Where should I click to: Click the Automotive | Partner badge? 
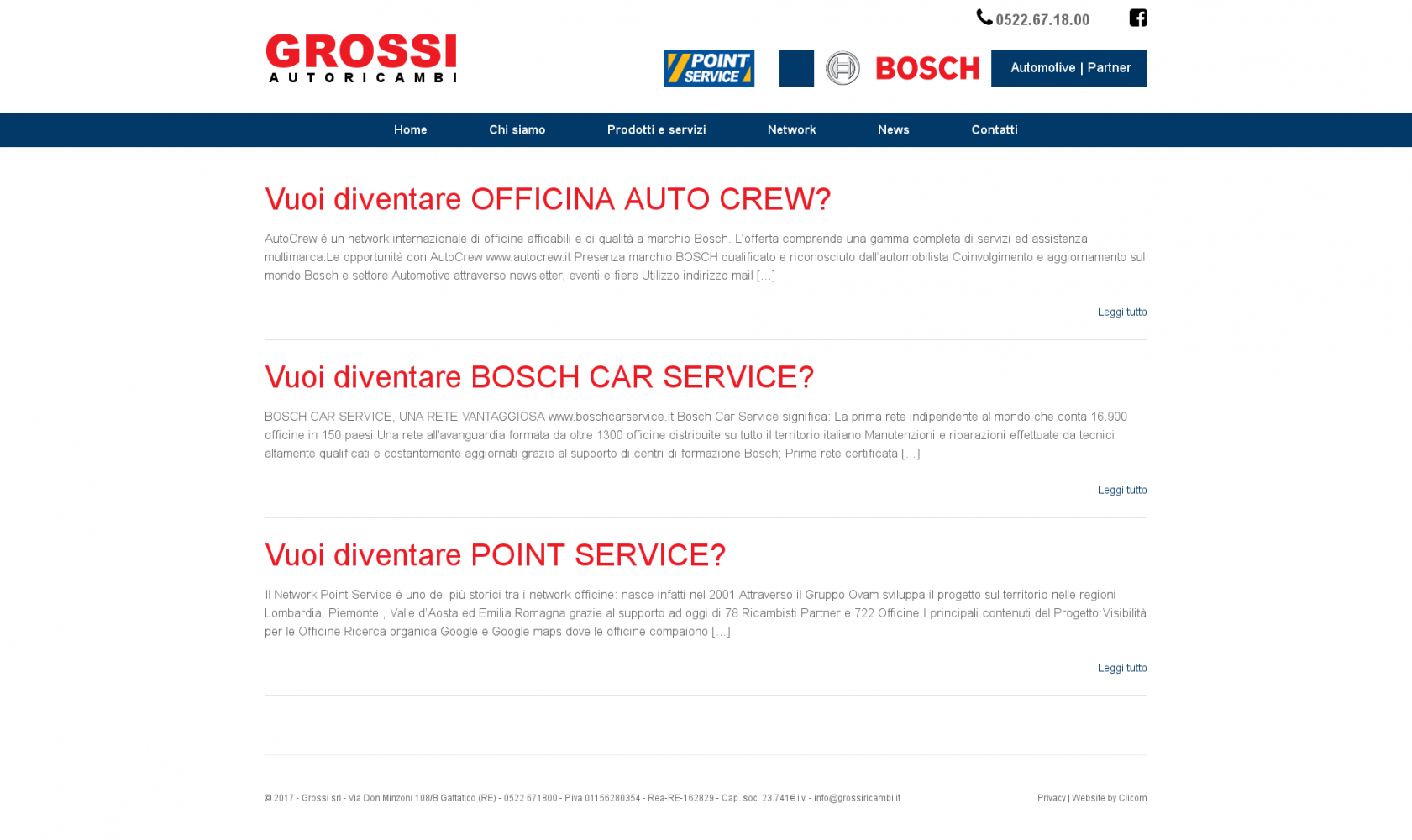tap(1069, 68)
